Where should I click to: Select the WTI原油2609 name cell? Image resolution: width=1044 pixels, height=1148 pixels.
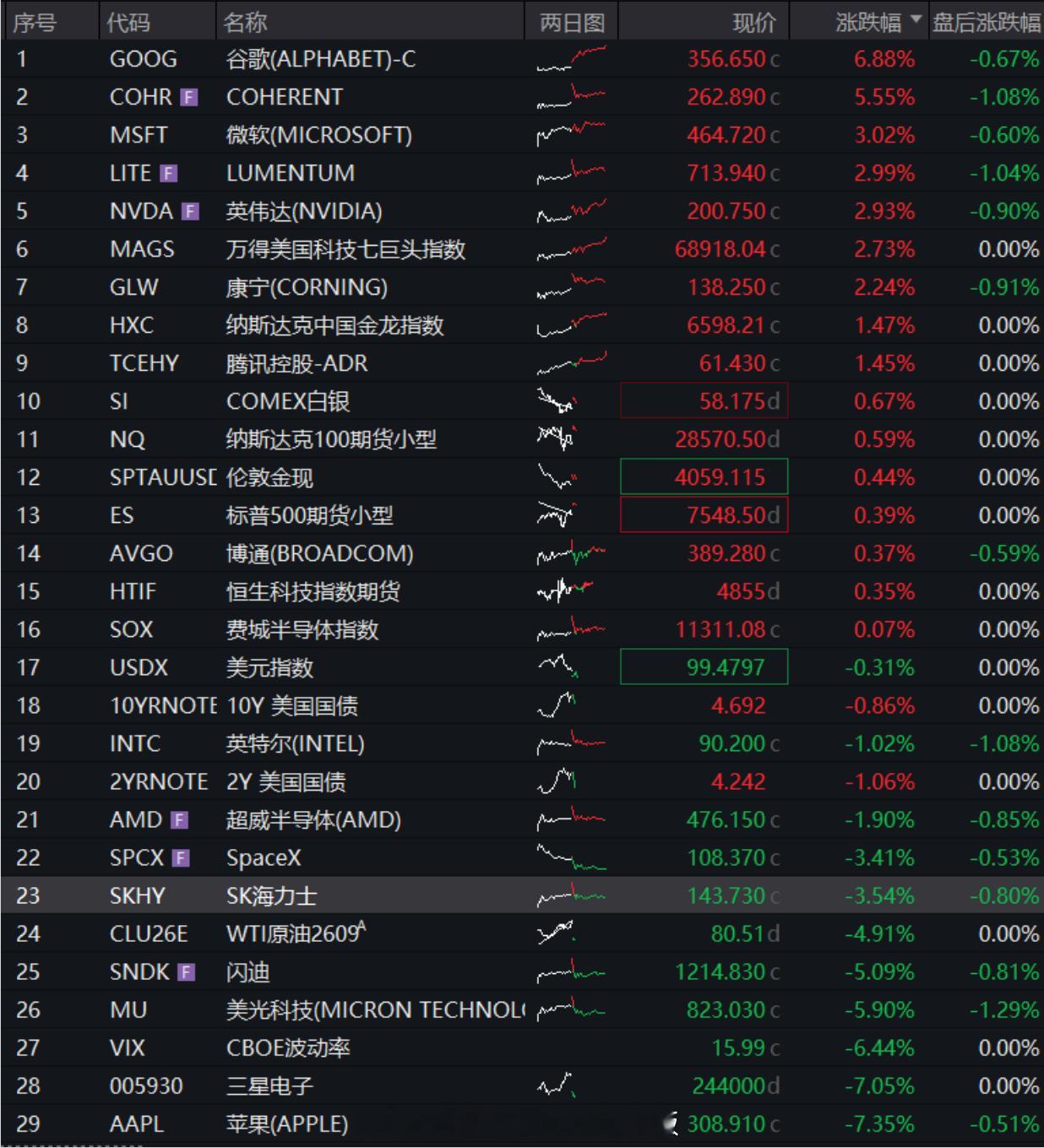[x=296, y=933]
